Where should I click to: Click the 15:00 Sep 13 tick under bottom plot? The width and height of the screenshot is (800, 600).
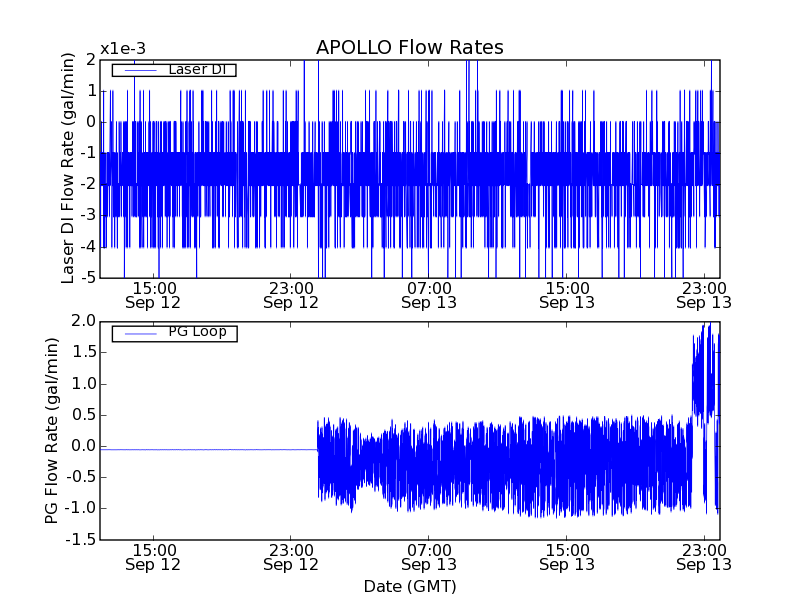click(x=566, y=557)
